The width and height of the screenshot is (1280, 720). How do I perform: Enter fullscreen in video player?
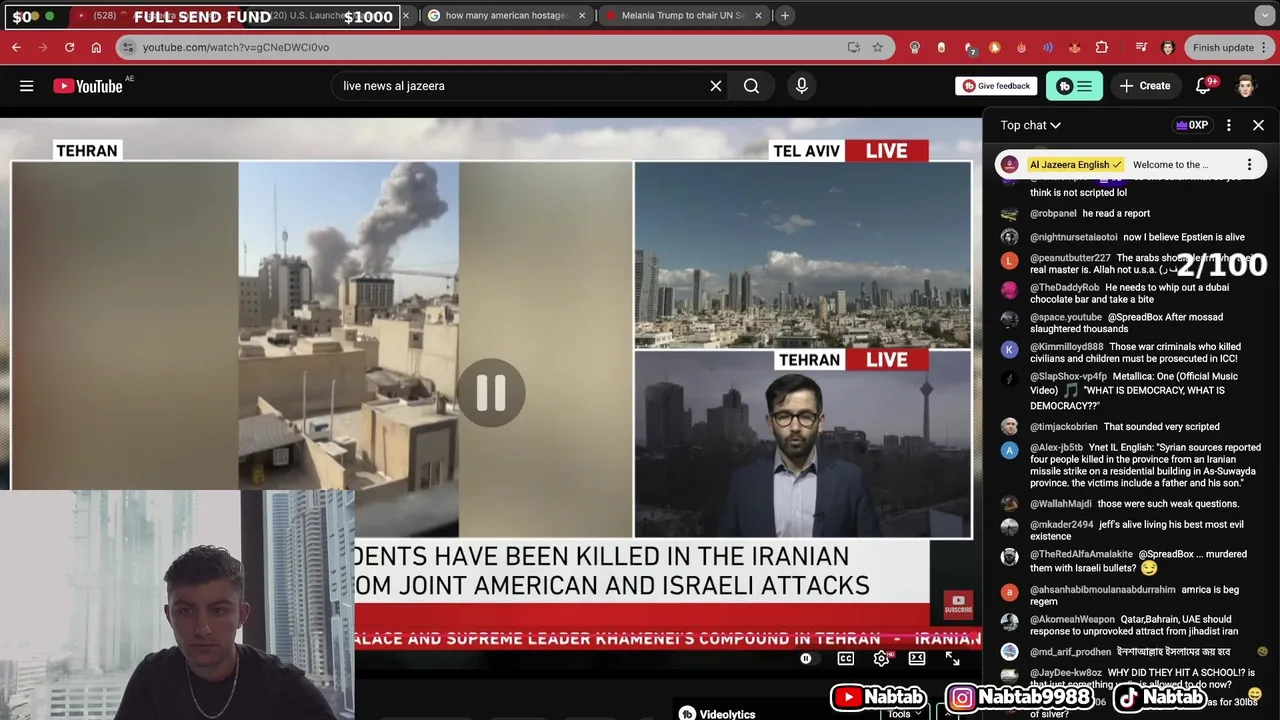click(953, 658)
